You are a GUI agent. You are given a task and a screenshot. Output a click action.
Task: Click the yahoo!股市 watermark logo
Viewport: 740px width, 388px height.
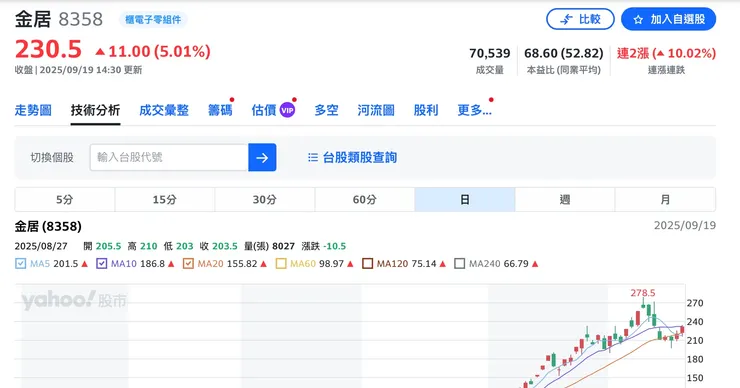point(74,300)
